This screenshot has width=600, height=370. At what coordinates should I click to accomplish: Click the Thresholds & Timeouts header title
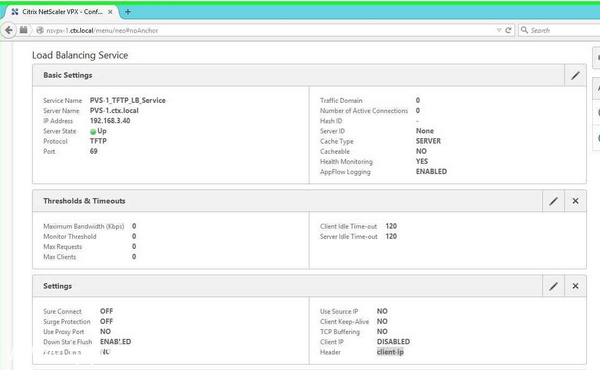point(84,201)
